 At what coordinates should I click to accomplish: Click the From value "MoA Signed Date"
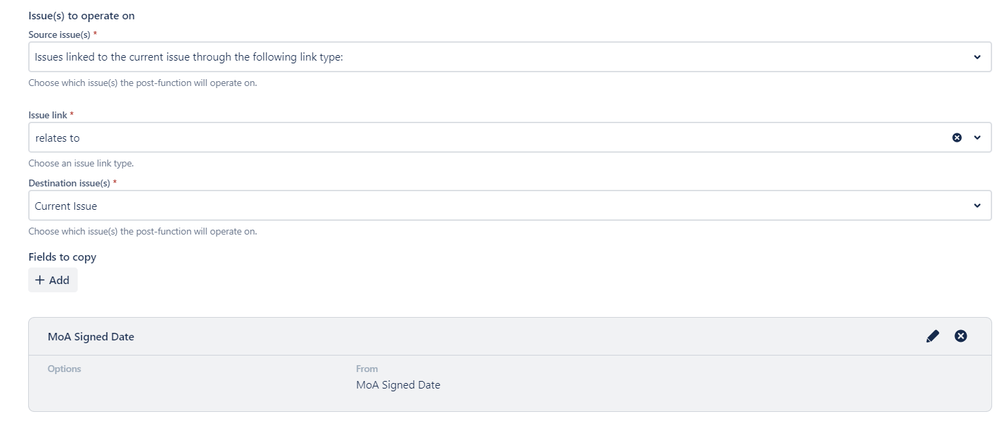pos(398,385)
